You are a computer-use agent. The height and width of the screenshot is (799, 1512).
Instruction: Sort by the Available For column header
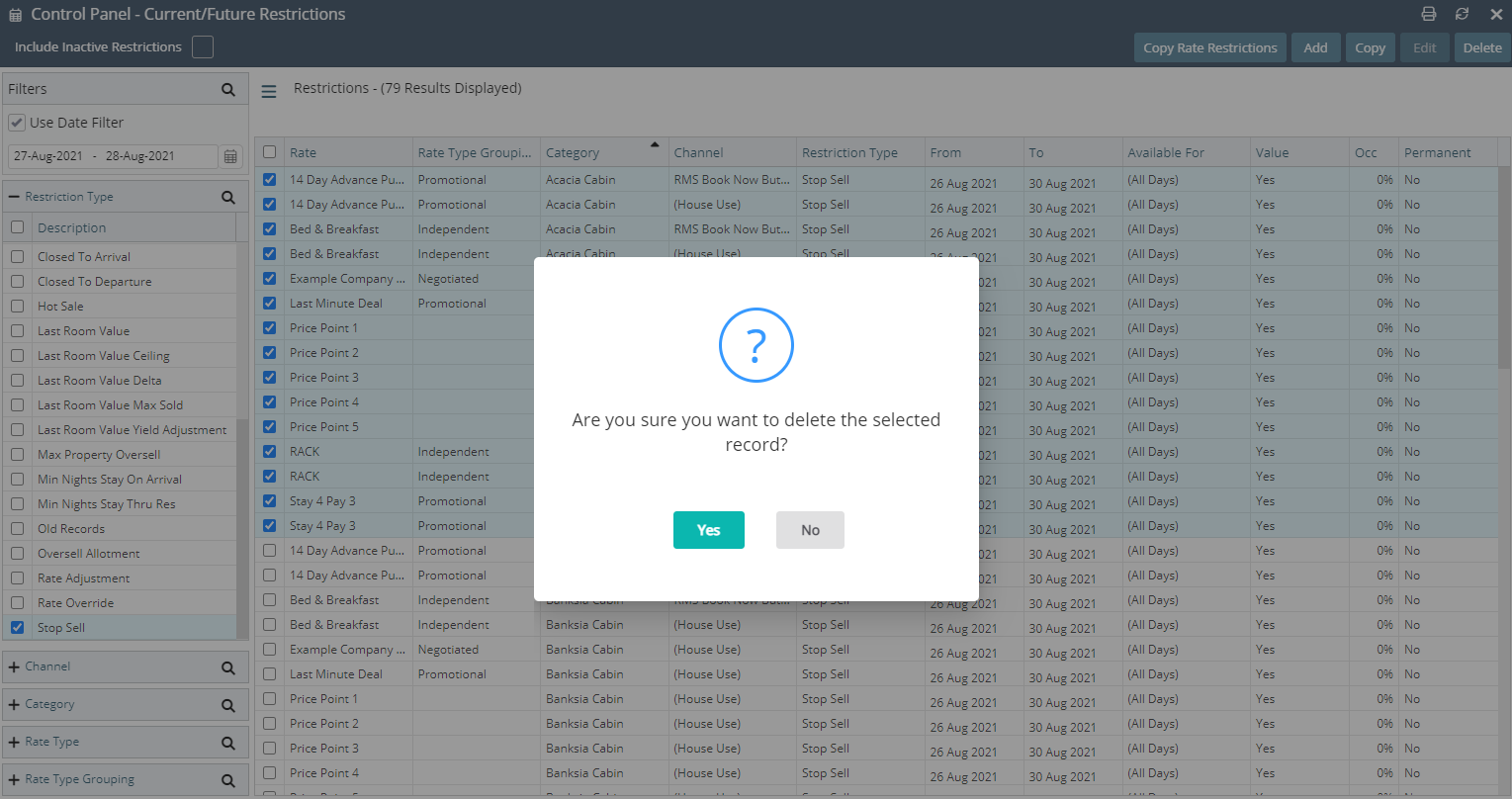point(1187,152)
